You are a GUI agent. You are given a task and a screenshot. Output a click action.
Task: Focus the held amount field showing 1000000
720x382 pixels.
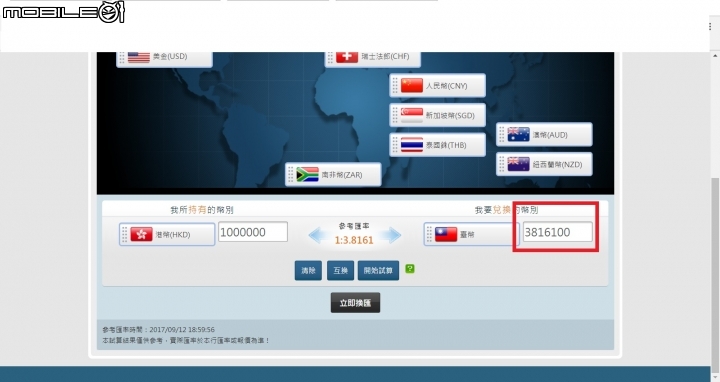253,232
